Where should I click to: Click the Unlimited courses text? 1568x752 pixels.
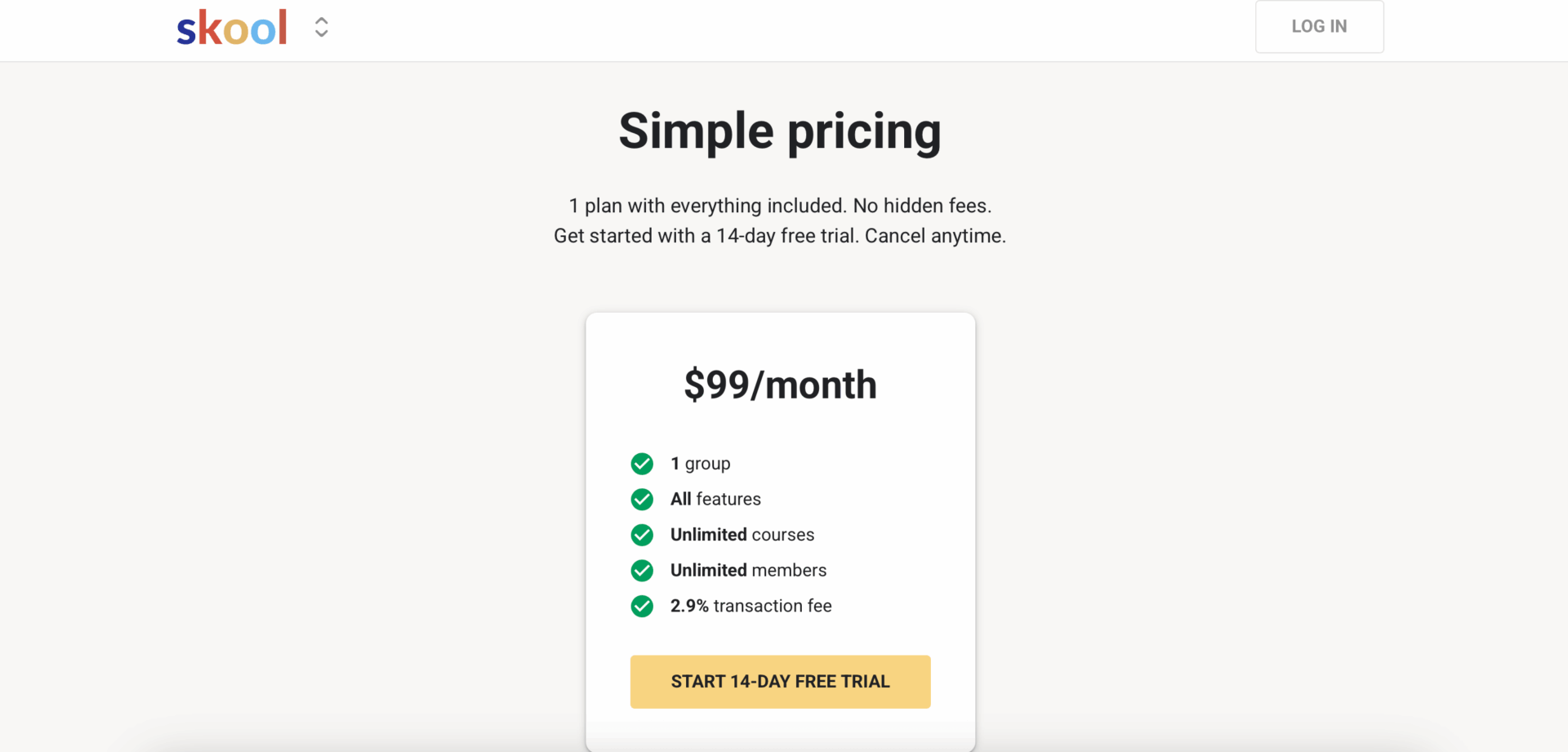click(x=742, y=535)
